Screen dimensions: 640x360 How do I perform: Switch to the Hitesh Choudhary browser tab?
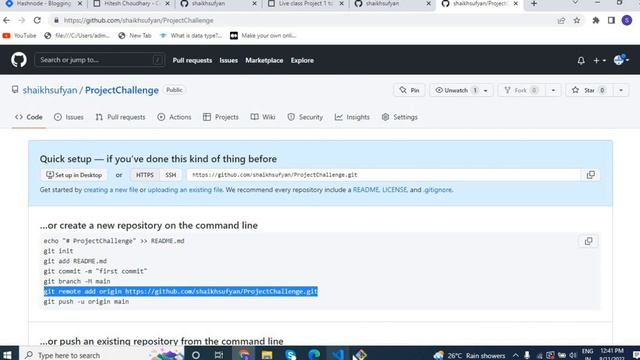pyautogui.click(x=131, y=4)
